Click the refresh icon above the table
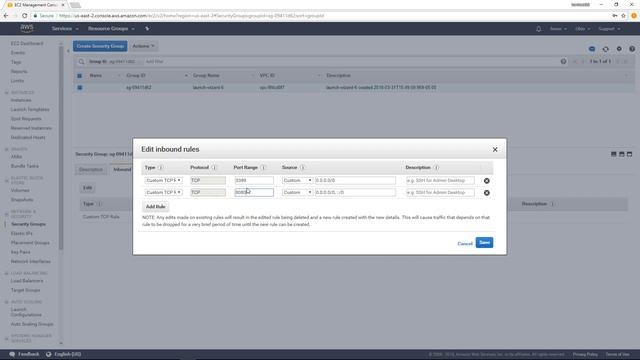640x360 pixels. (x=605, y=49)
